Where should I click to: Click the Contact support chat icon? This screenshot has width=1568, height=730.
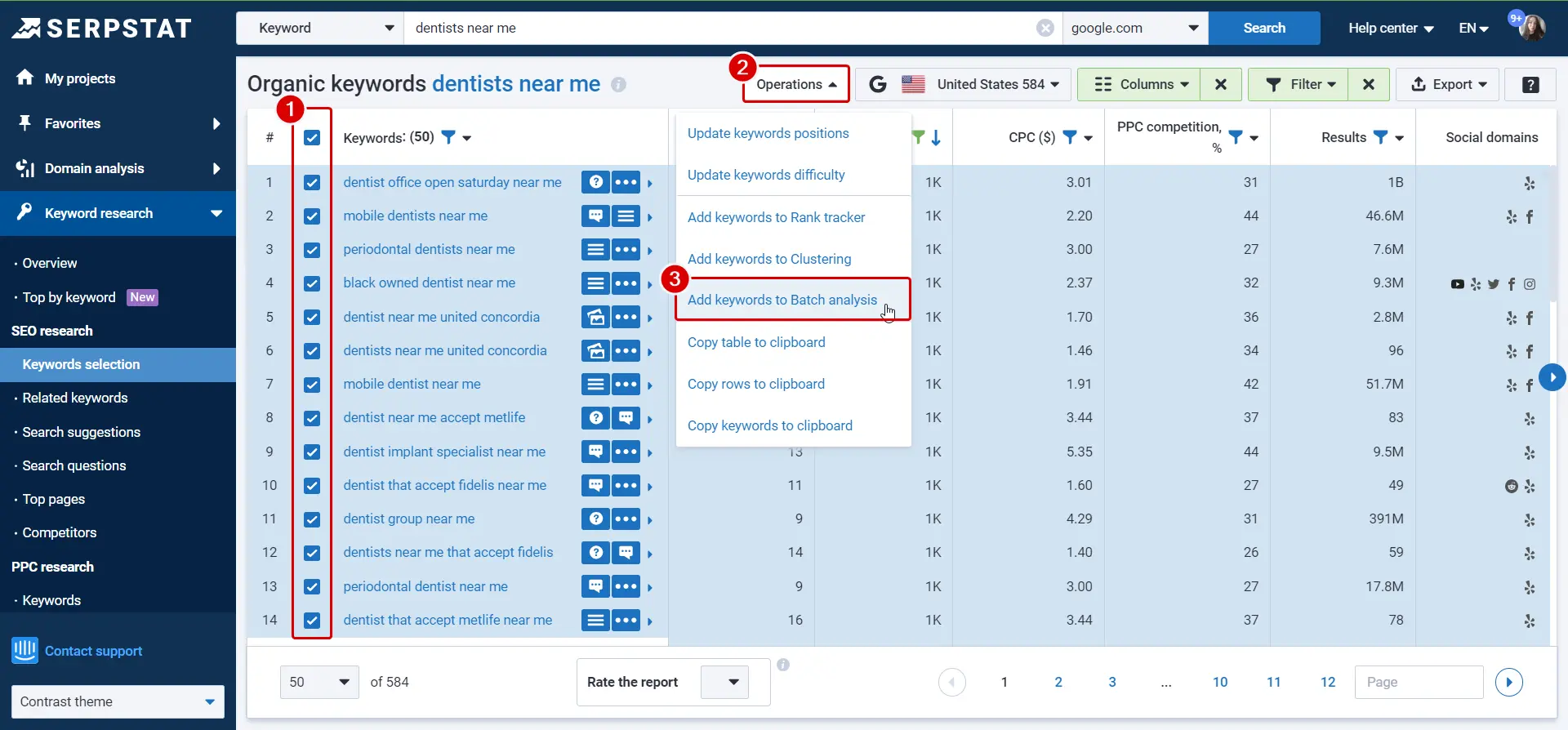coord(24,650)
